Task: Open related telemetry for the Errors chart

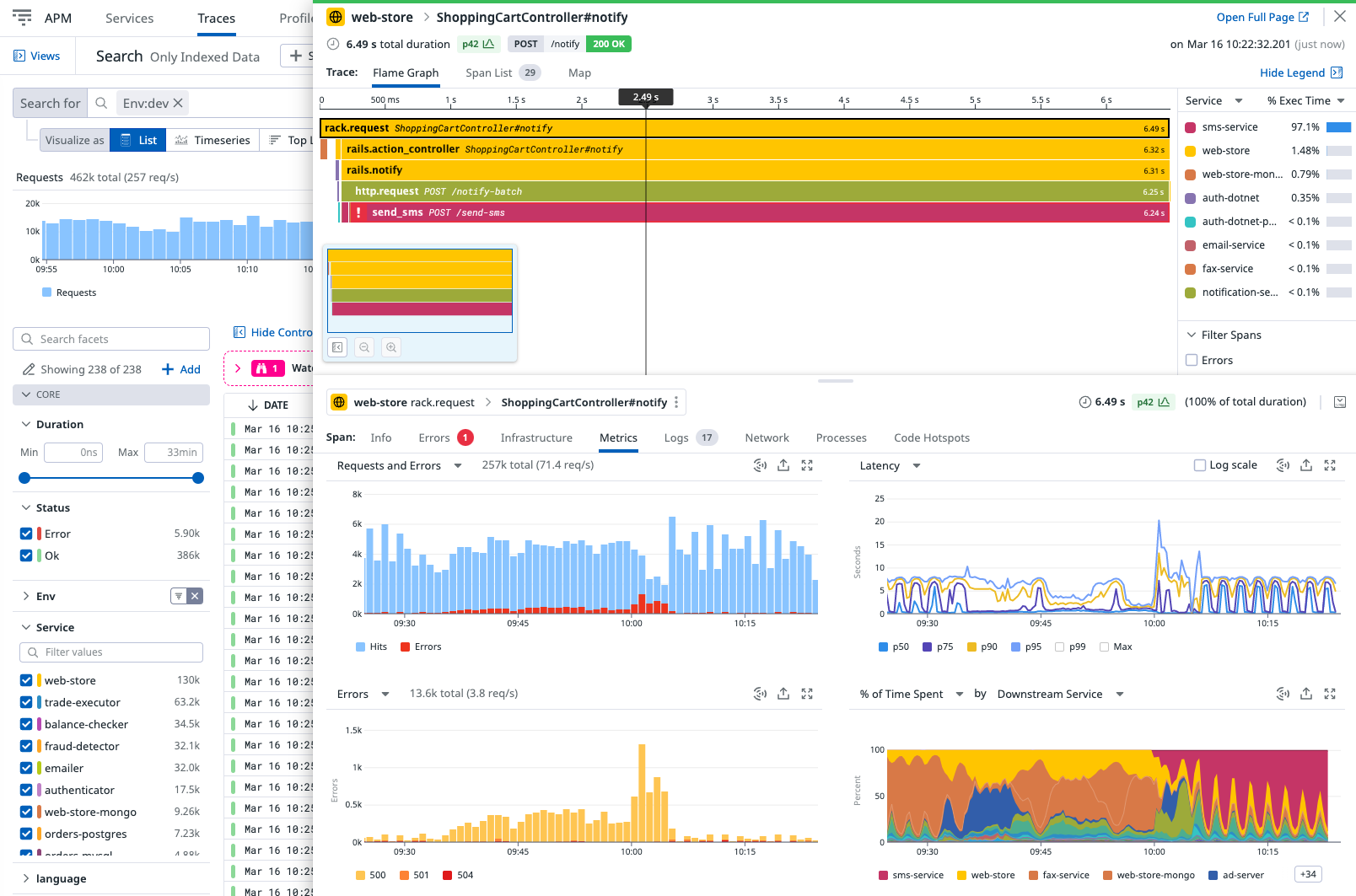Action: (x=760, y=693)
